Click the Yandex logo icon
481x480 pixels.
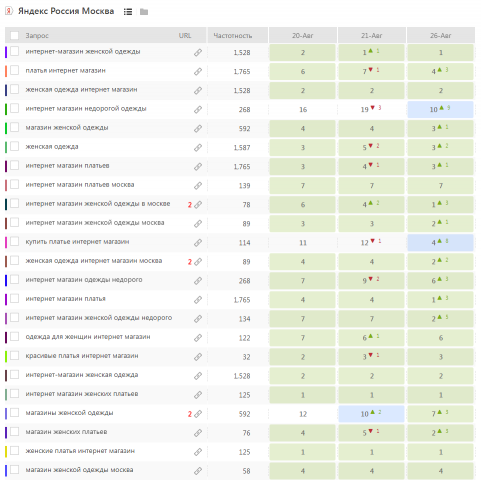click(x=9, y=11)
